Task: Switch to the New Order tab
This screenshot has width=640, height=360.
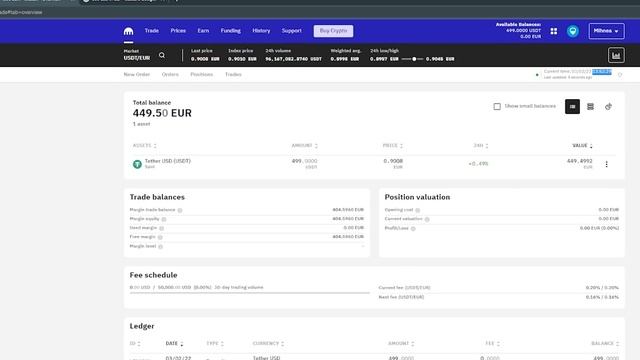Action: (x=137, y=74)
